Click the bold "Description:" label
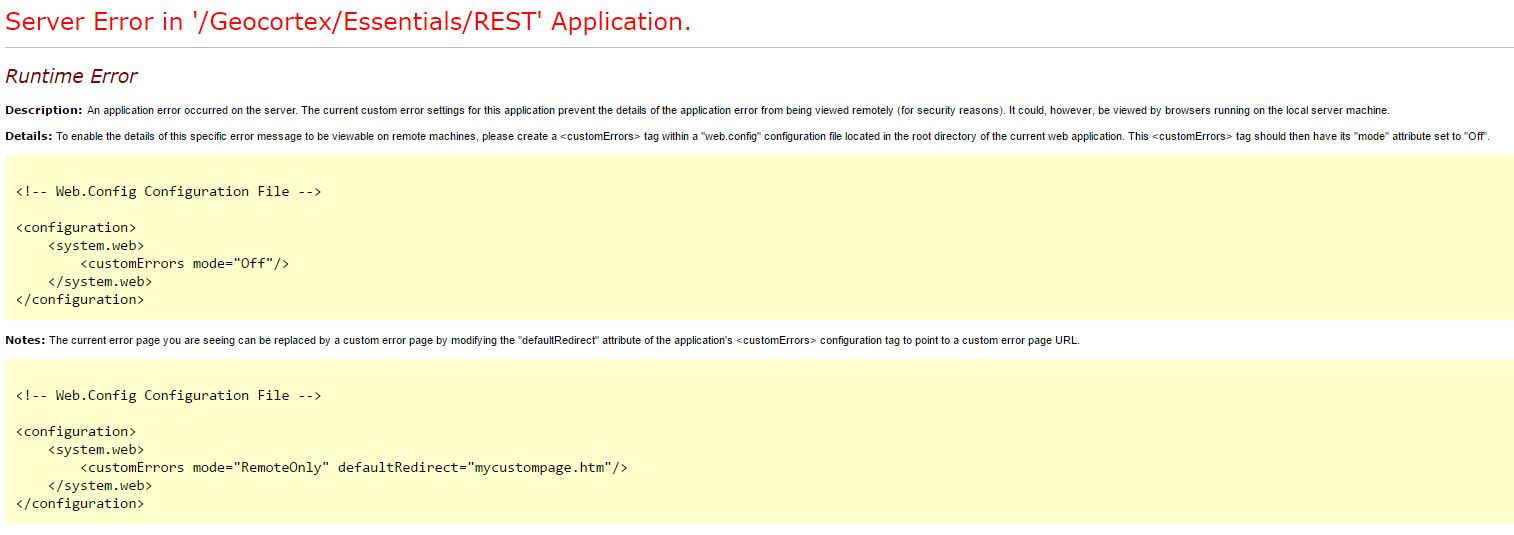Image resolution: width=1514 pixels, height=535 pixels. point(44,110)
